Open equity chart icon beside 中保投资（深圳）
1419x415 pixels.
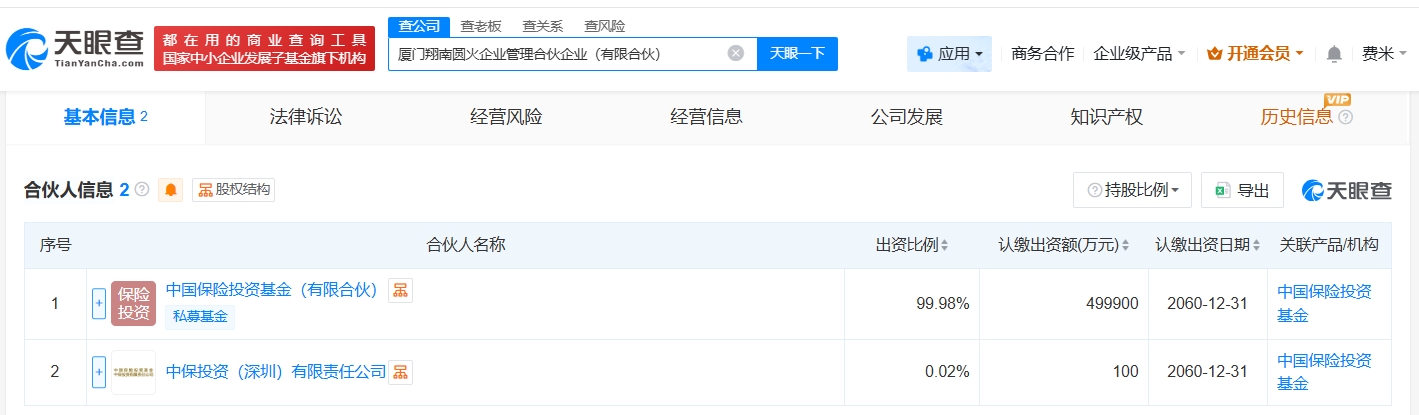click(401, 372)
